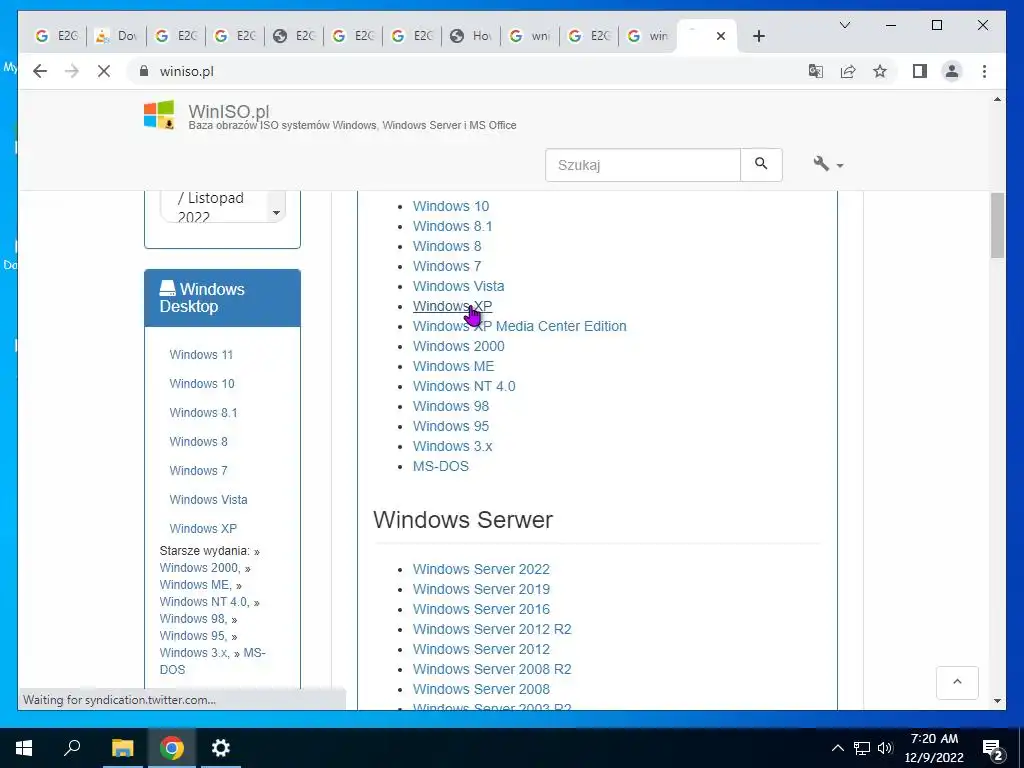This screenshot has height=768, width=1024.
Task: Open the Chrome profile avatar
Action: [952, 71]
